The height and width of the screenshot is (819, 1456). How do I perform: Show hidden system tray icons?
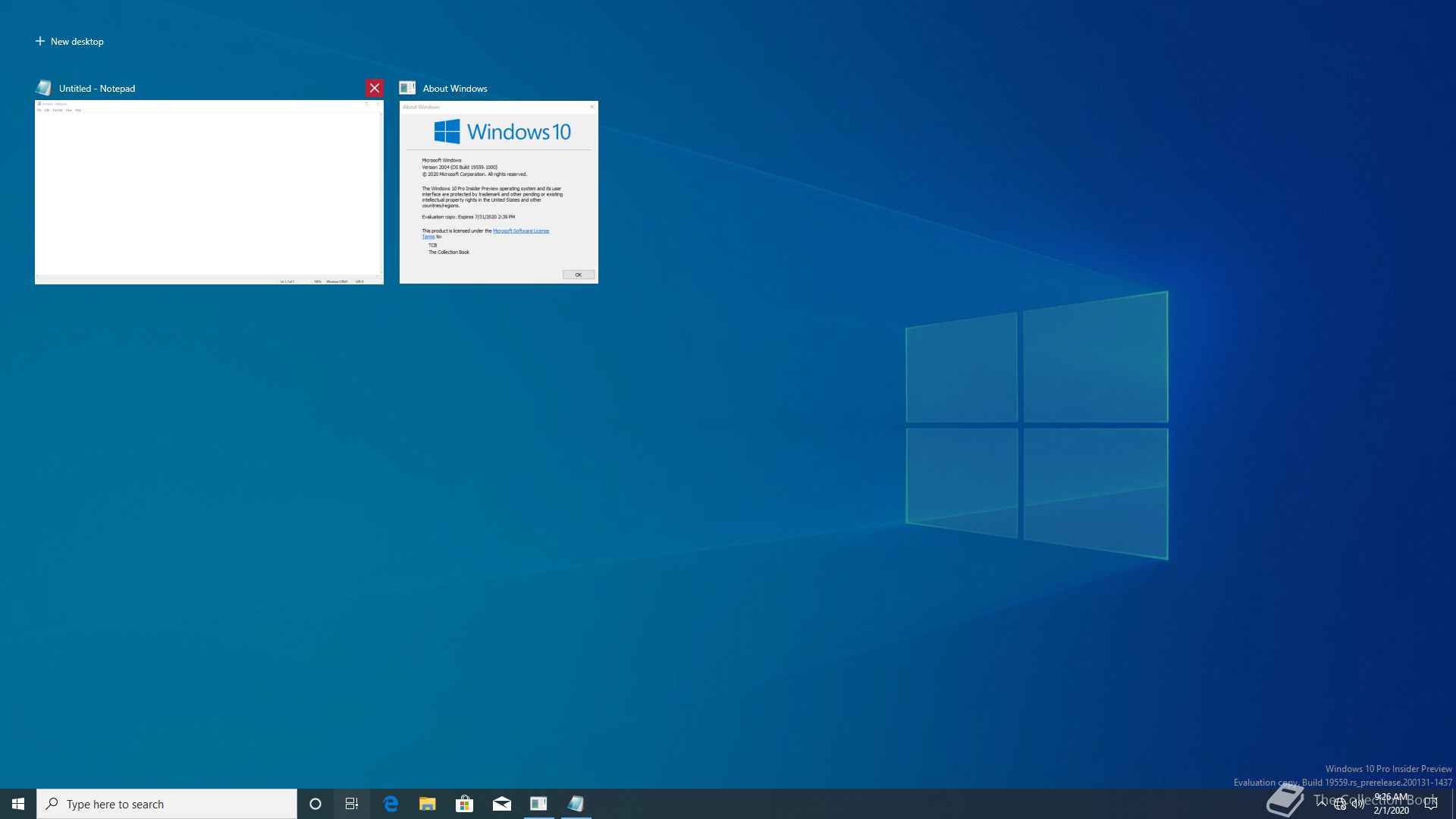pos(1322,804)
